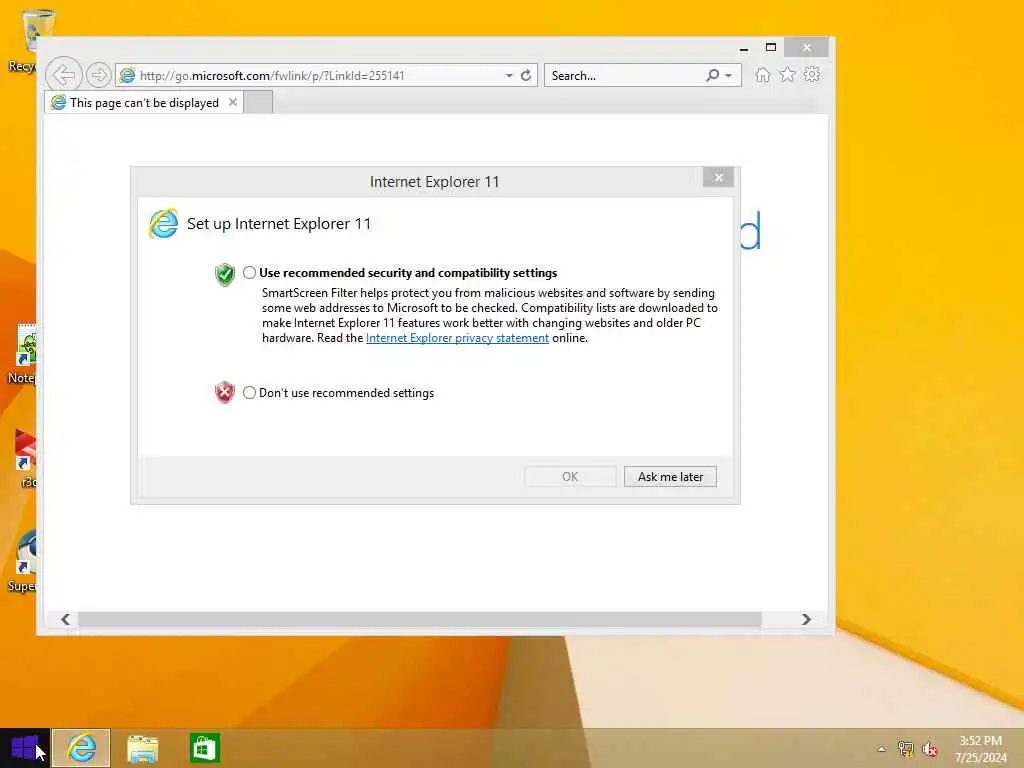Click Internet Explorer taskbar icon
The width and height of the screenshot is (1024, 768).
tap(81, 748)
